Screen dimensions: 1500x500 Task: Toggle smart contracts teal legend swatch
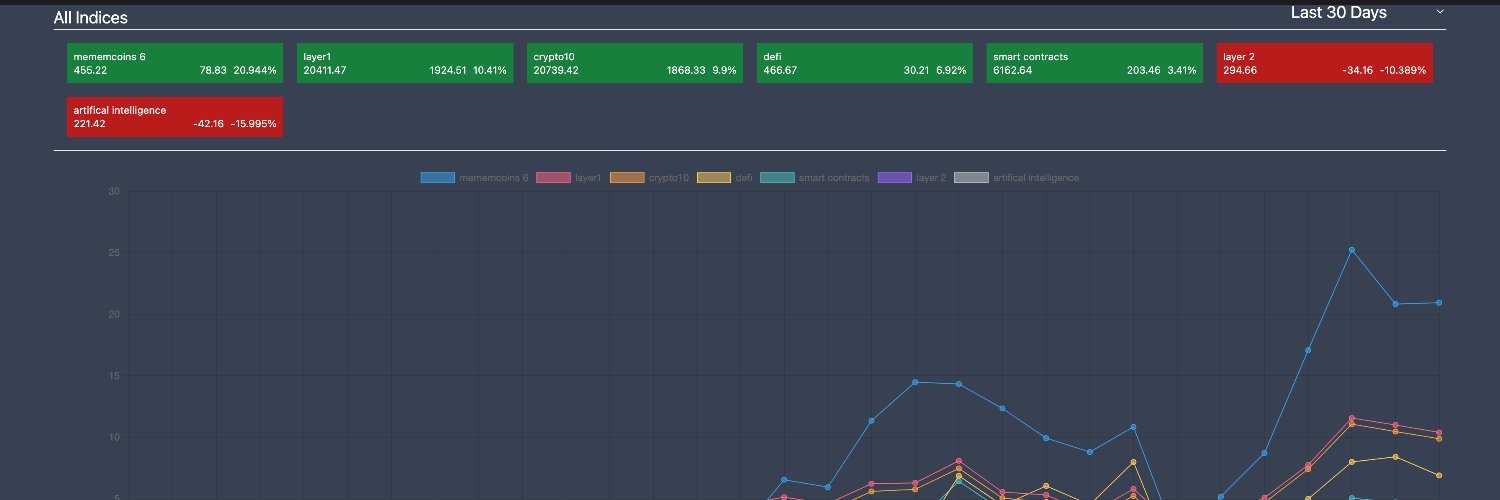pos(778,178)
